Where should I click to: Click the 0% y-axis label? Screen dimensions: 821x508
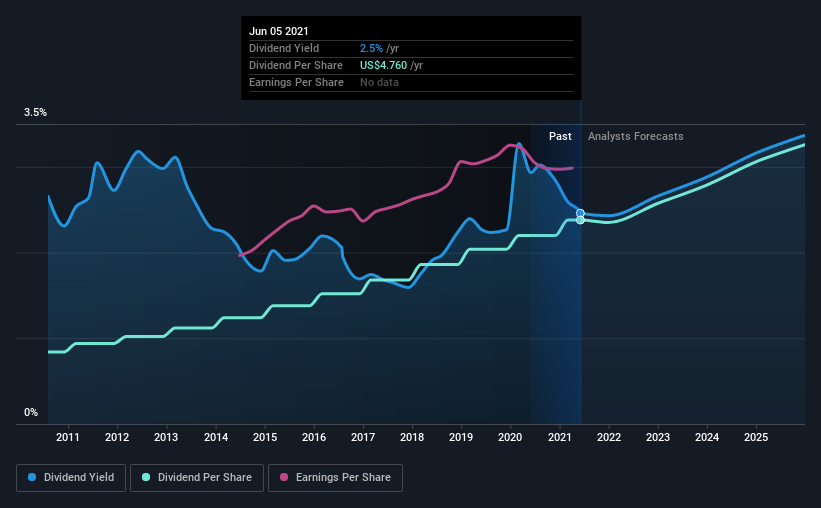(31, 413)
